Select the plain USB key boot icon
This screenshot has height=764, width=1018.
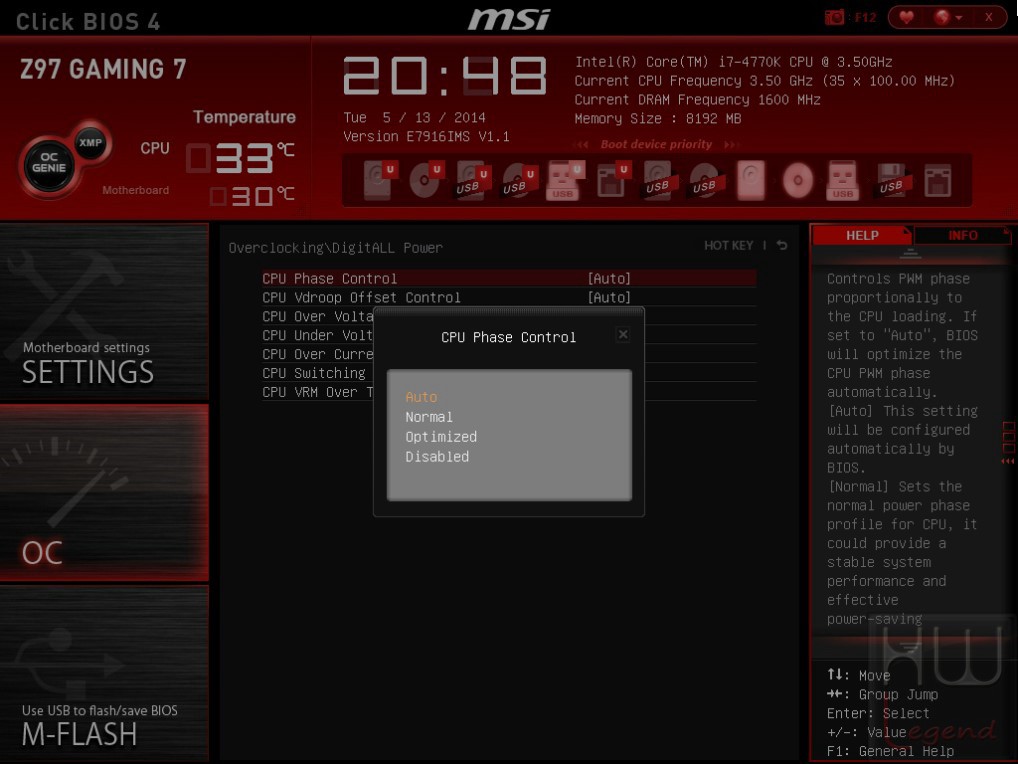pos(843,180)
